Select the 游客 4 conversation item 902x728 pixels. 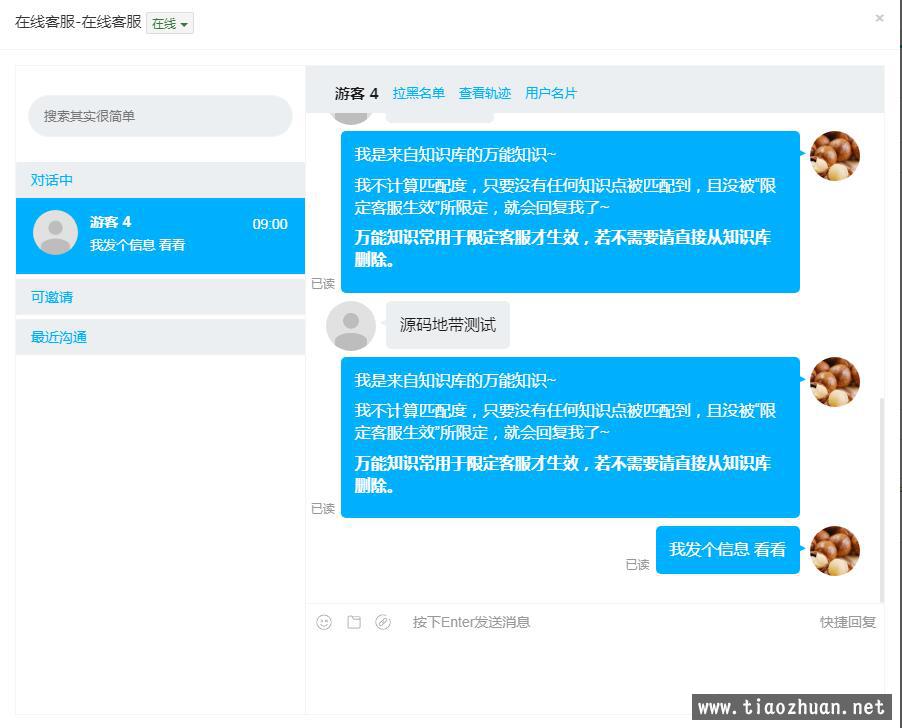pyautogui.click(x=160, y=236)
